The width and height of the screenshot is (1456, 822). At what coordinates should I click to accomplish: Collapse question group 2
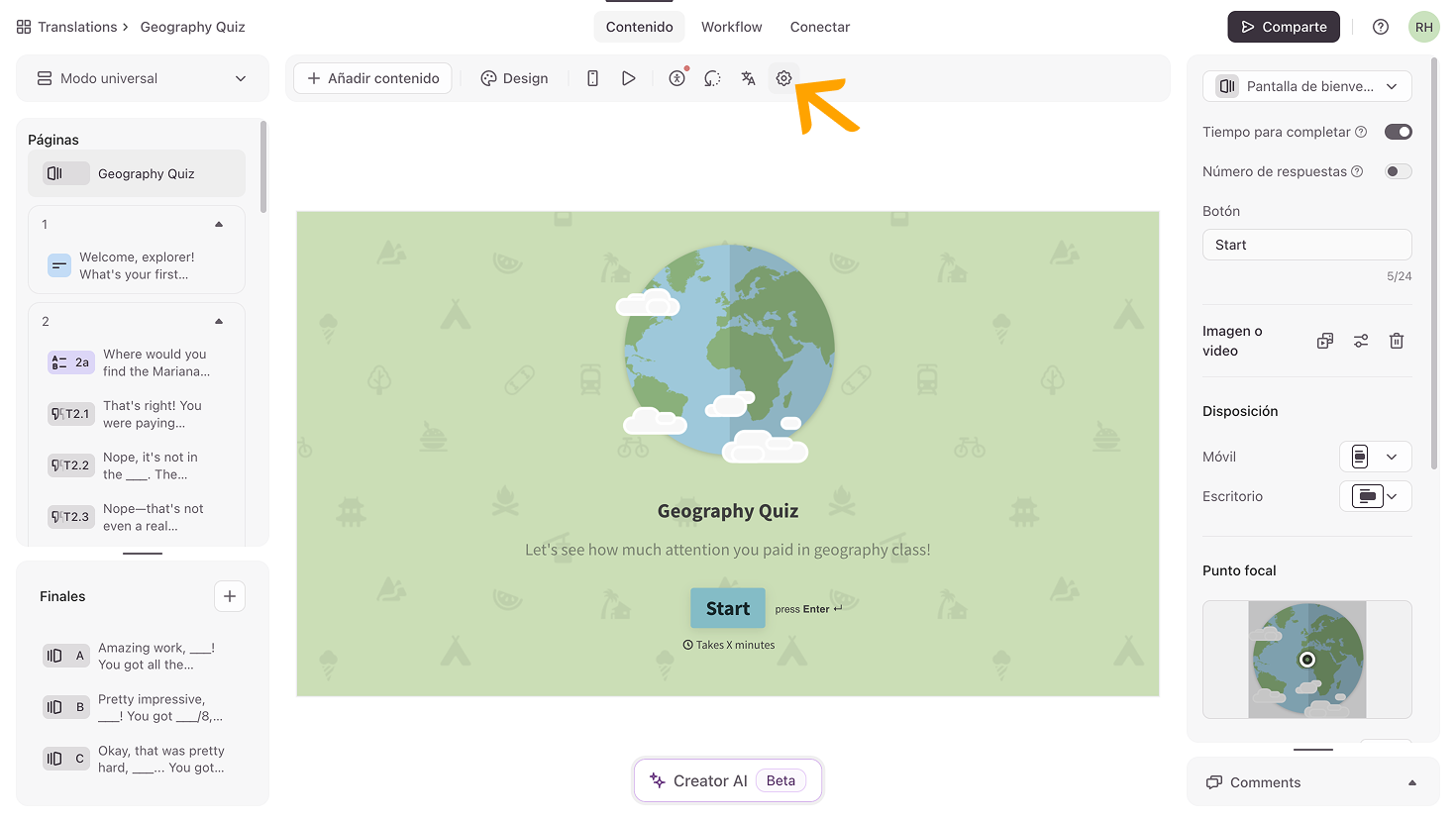coord(219,322)
